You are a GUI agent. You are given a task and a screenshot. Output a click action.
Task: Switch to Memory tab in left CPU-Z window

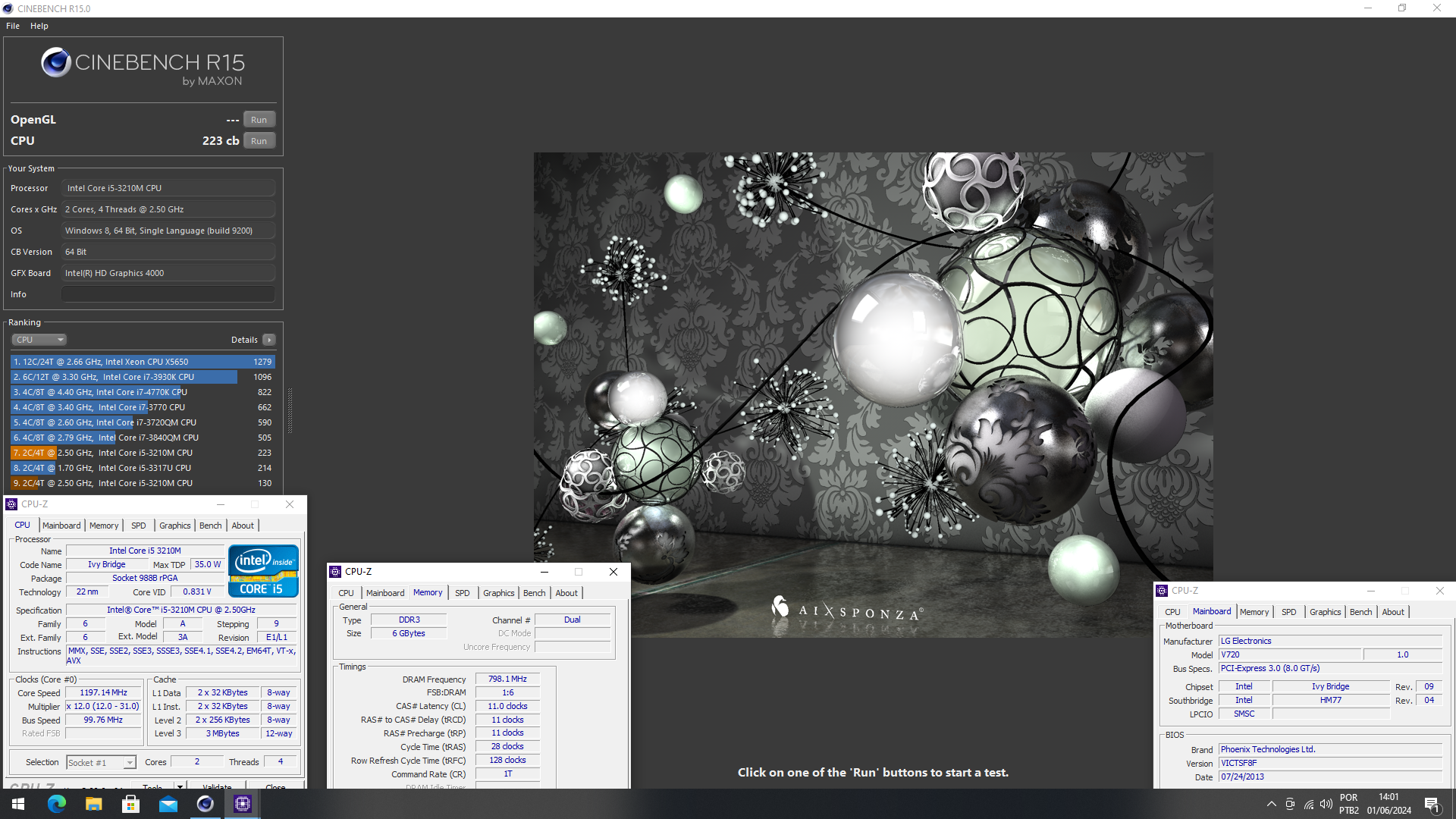(x=104, y=526)
